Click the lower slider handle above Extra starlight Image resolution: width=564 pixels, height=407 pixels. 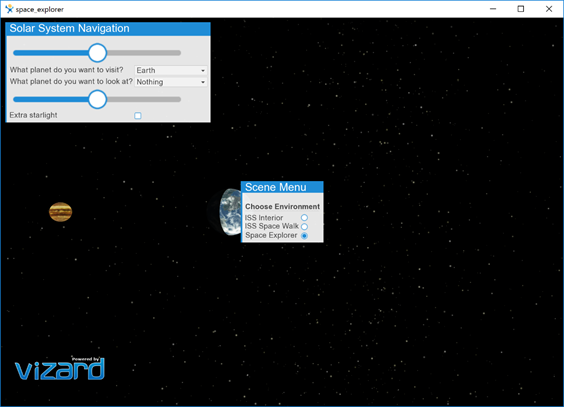97,99
